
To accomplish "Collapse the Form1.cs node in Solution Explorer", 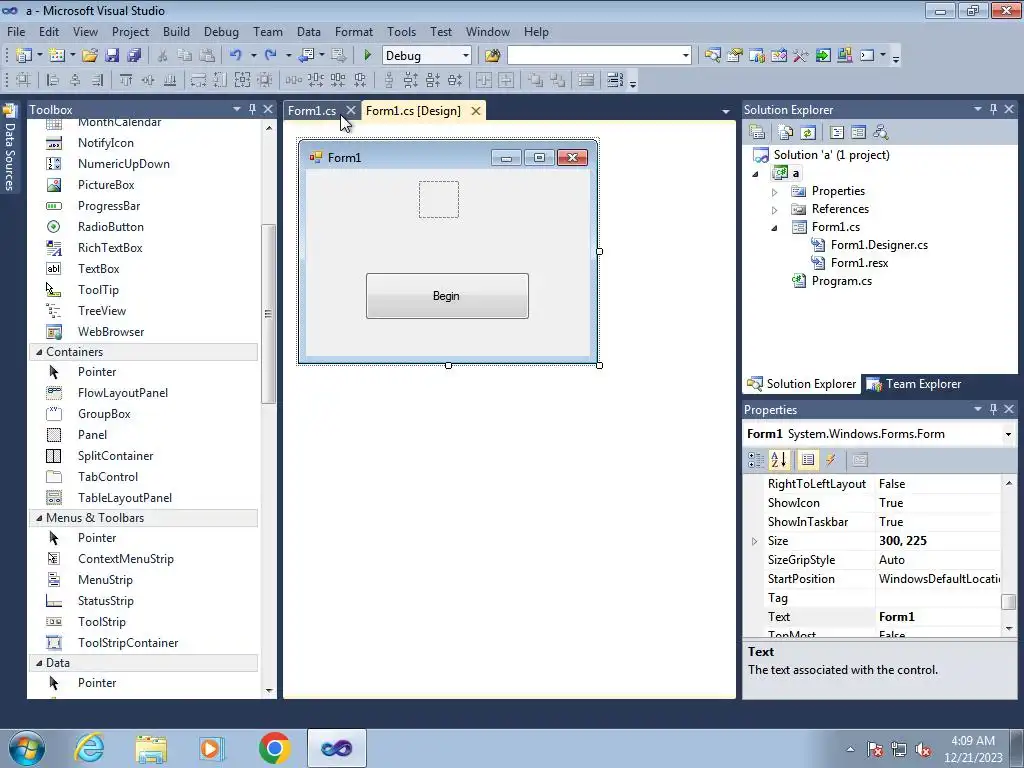I will click(775, 228).
